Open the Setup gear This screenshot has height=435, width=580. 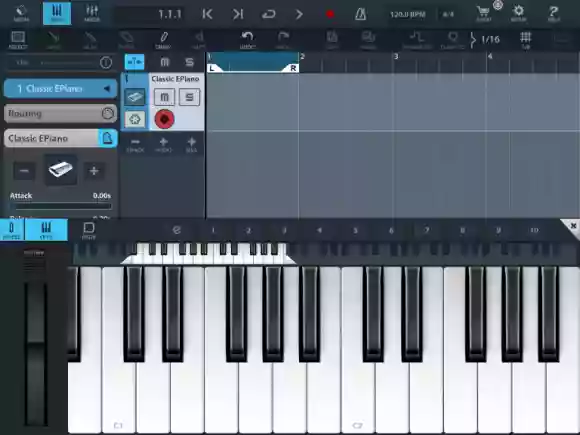[518, 13]
